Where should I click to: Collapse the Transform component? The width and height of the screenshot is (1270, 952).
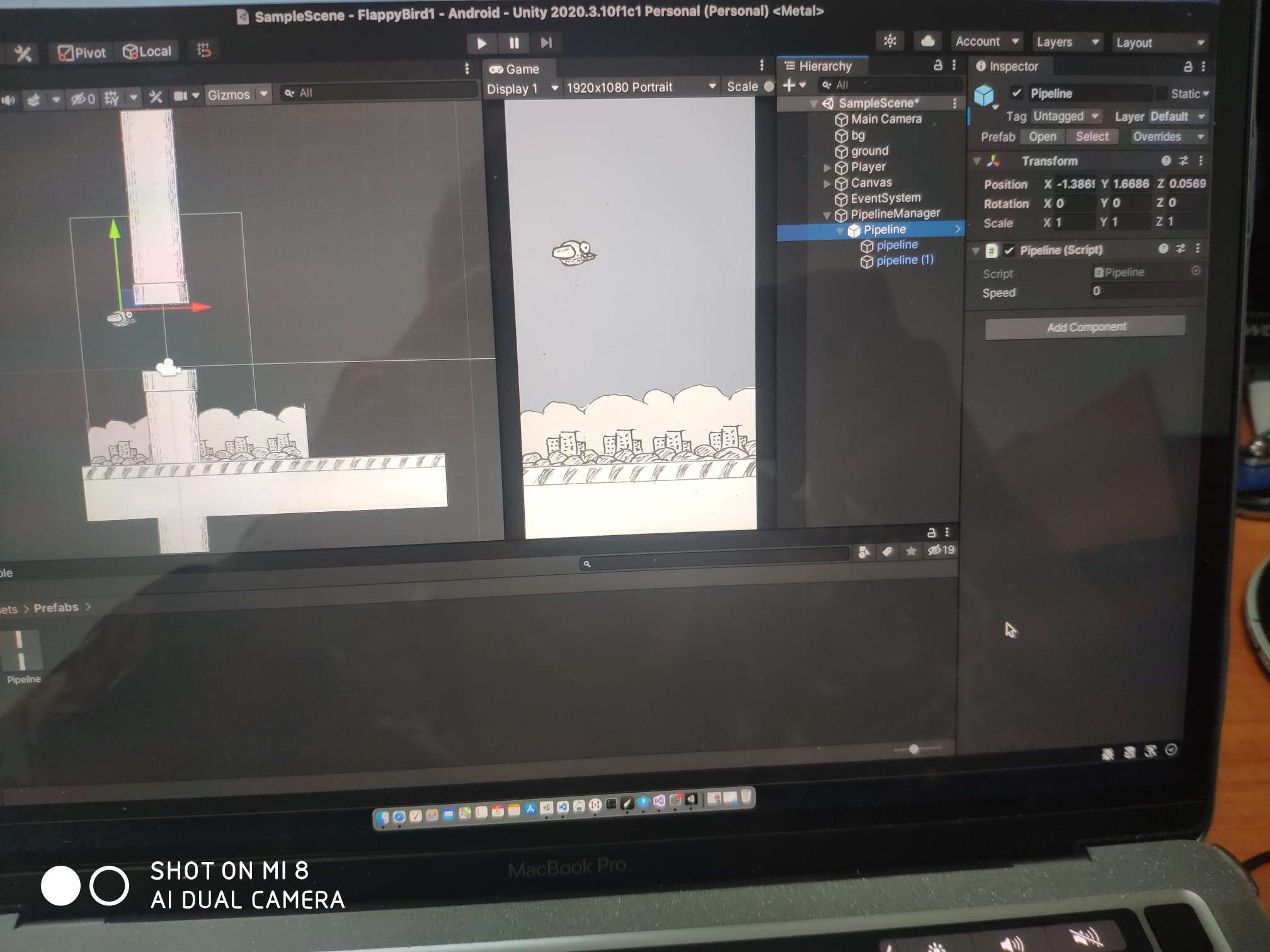coord(976,162)
